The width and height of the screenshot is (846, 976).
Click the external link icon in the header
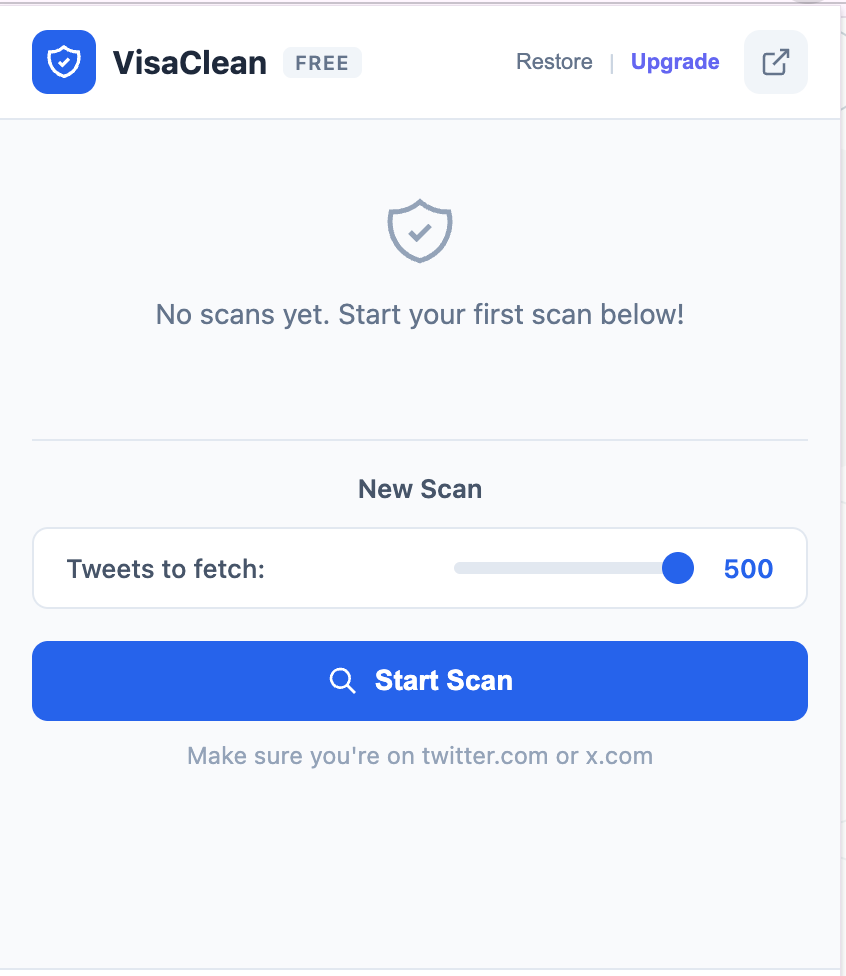[775, 61]
